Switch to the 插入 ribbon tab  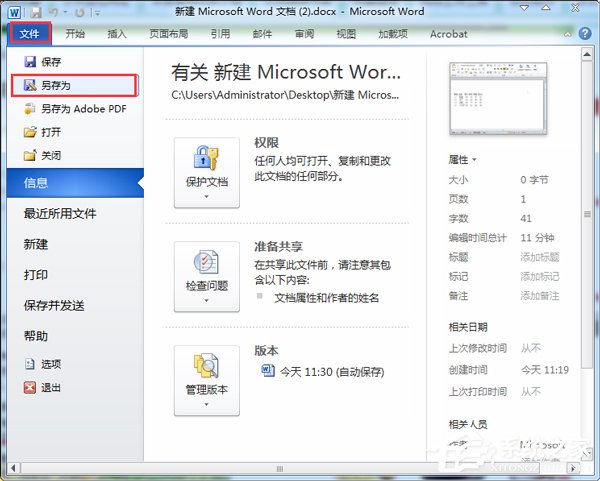(117, 34)
